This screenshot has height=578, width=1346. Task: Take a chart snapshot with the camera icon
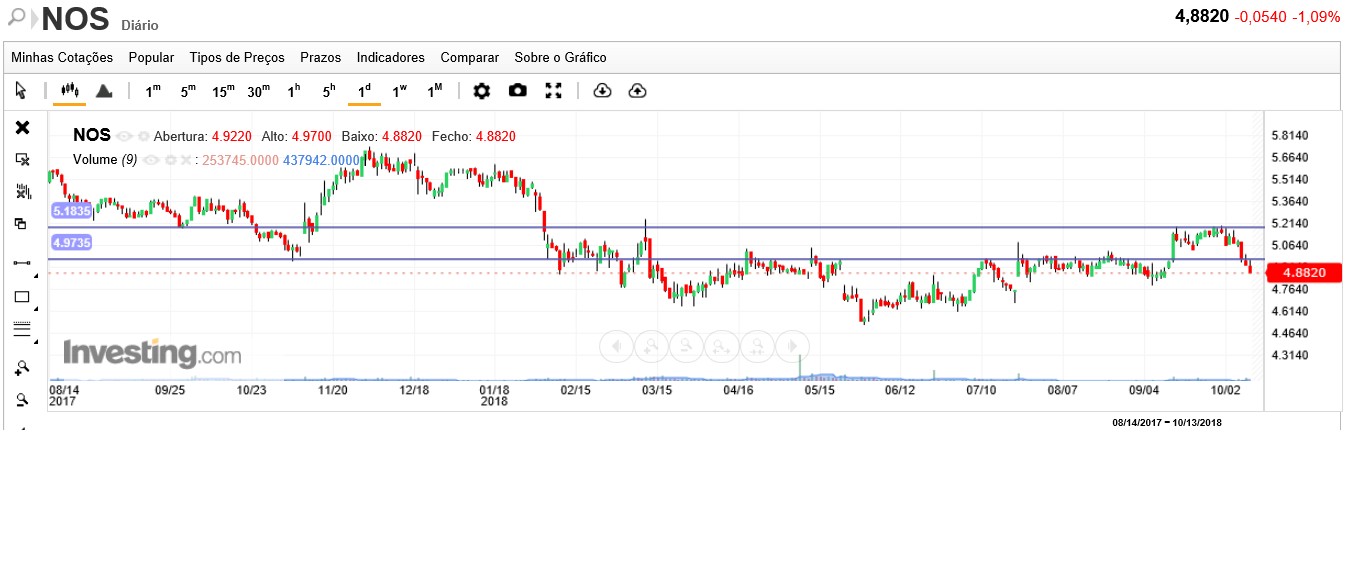coord(517,91)
